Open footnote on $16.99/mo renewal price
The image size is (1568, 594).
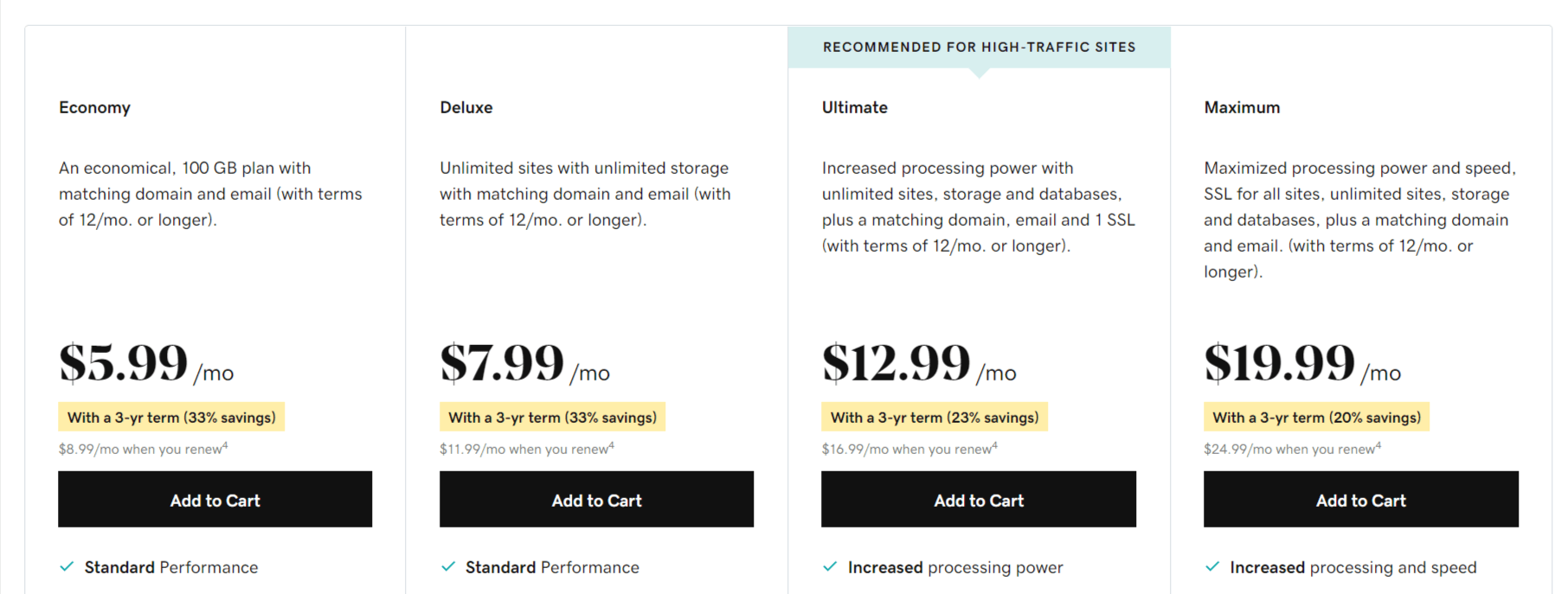(994, 445)
